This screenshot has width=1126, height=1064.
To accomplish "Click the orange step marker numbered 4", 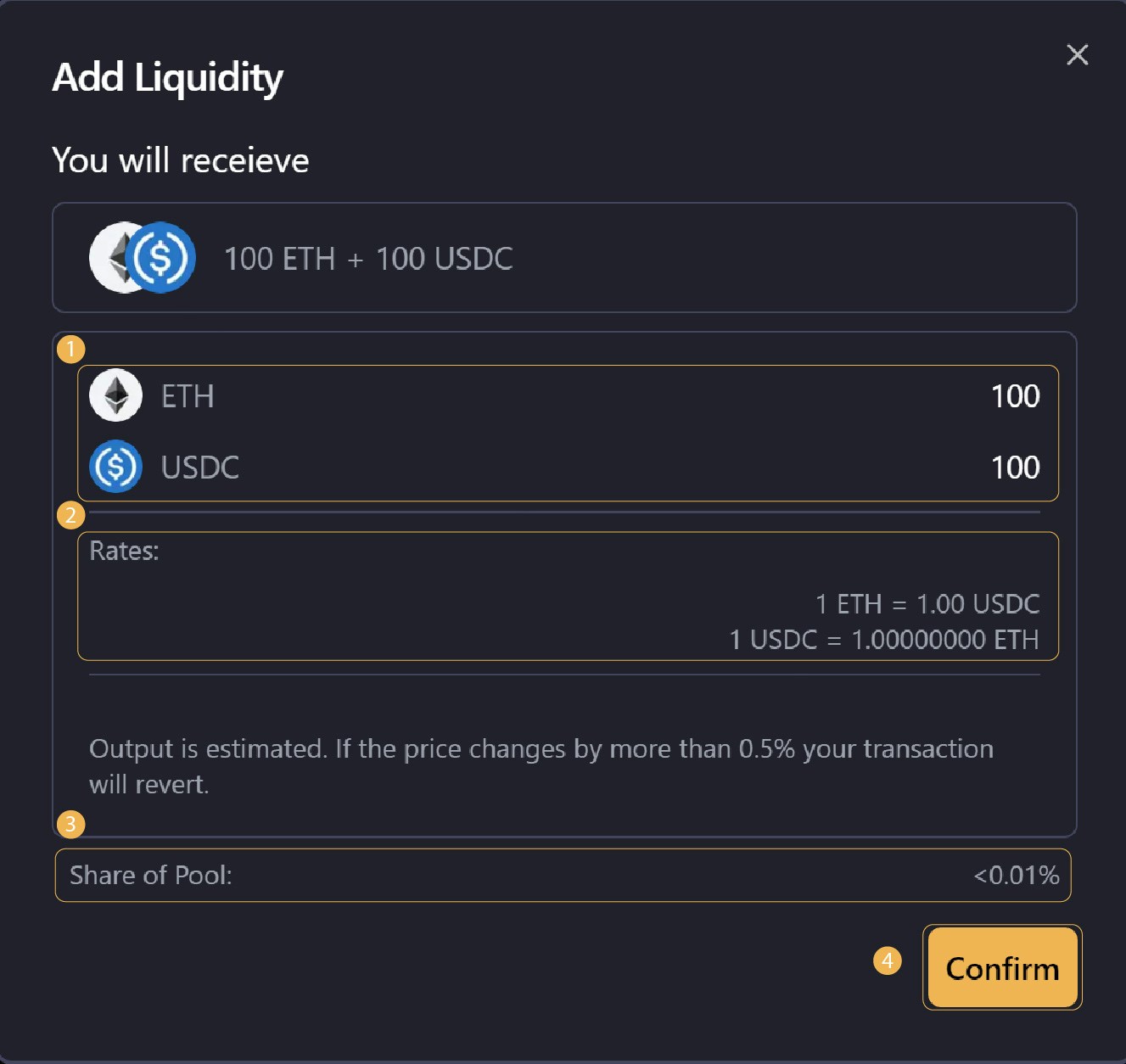I will (x=888, y=961).
